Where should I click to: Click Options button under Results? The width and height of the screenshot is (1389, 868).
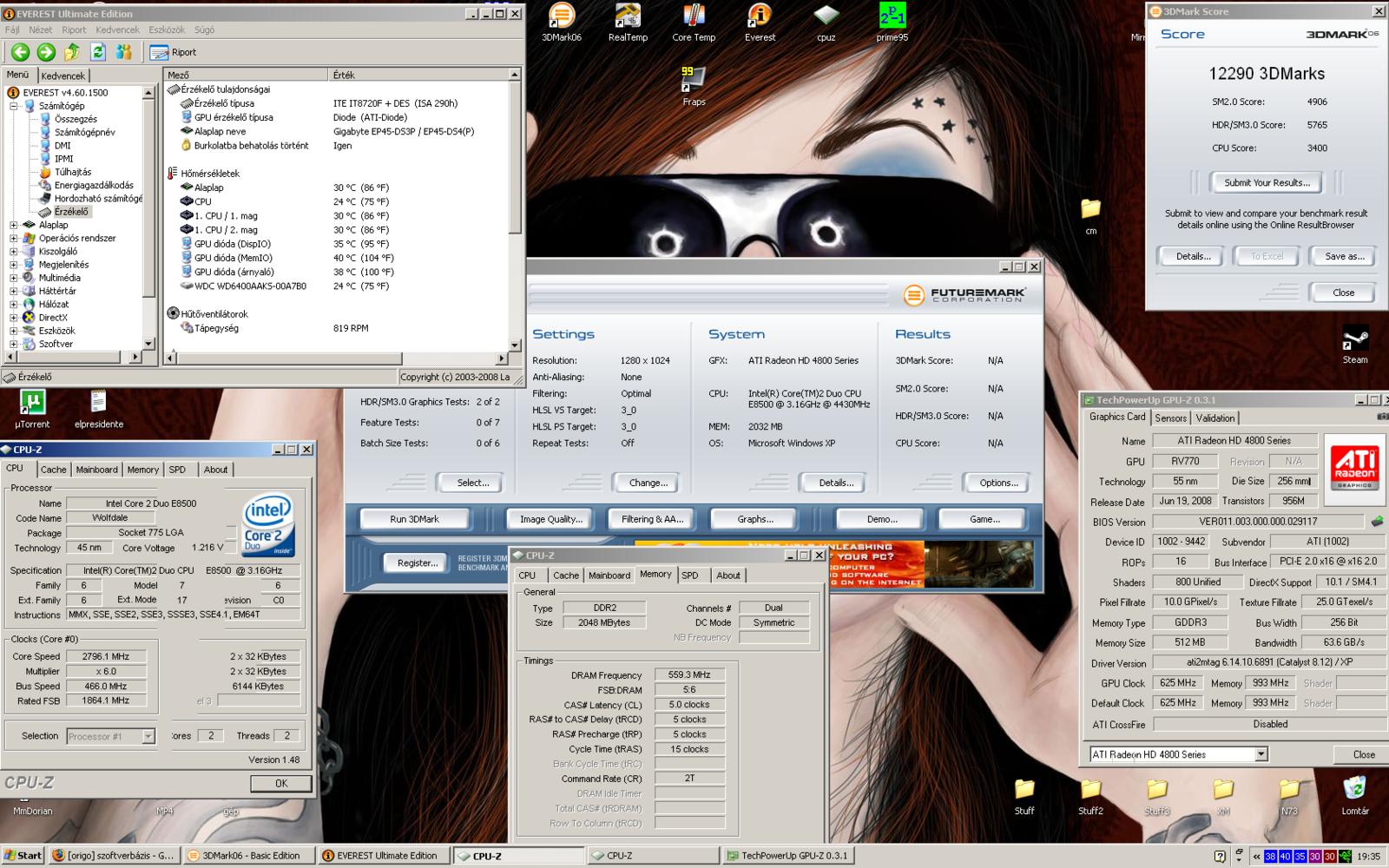tap(998, 483)
